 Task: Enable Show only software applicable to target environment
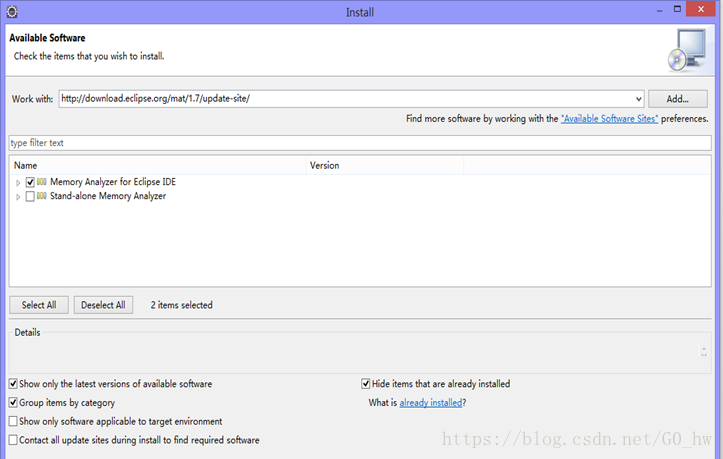click(x=13, y=421)
